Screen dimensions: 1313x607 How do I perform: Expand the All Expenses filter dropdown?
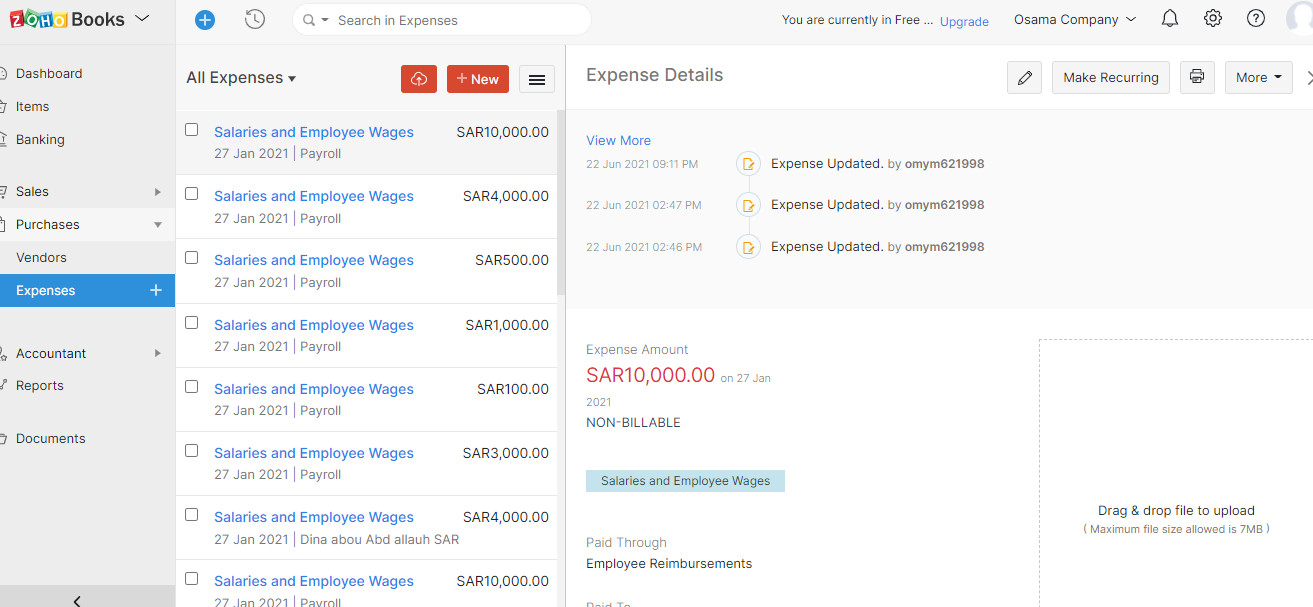tap(241, 78)
